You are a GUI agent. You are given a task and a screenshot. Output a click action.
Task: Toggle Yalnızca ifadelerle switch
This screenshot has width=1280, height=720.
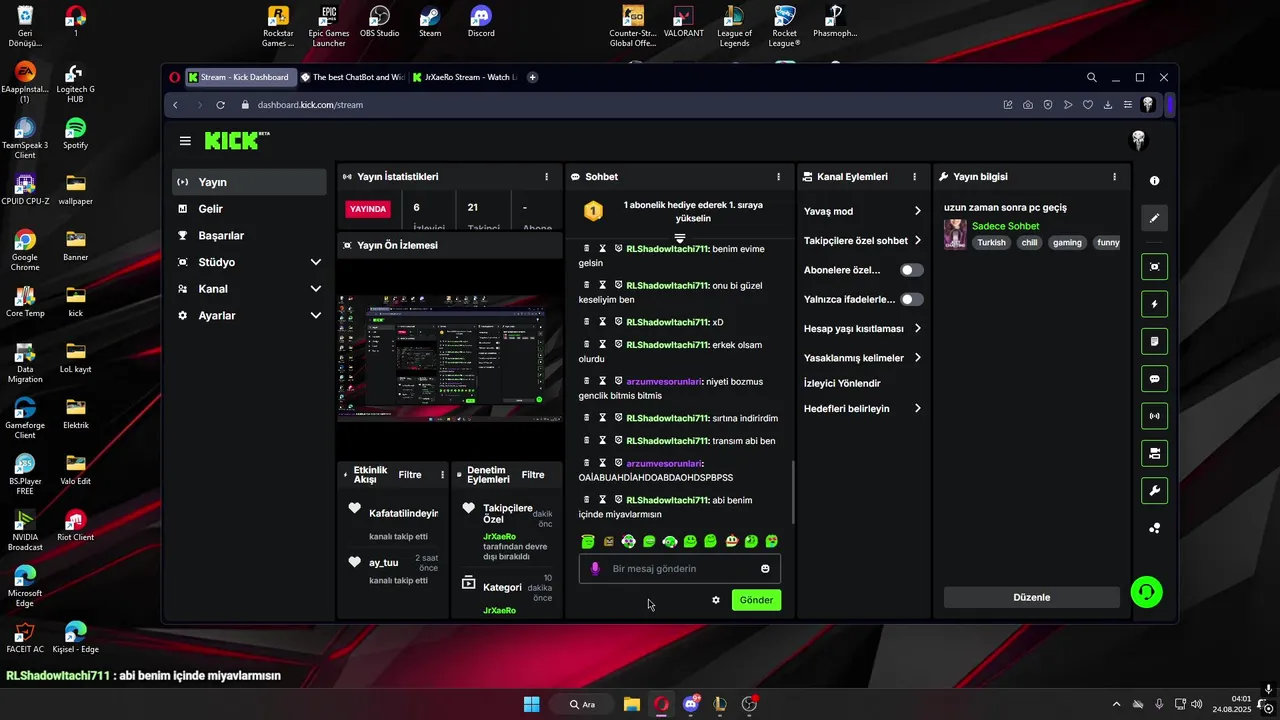click(911, 299)
